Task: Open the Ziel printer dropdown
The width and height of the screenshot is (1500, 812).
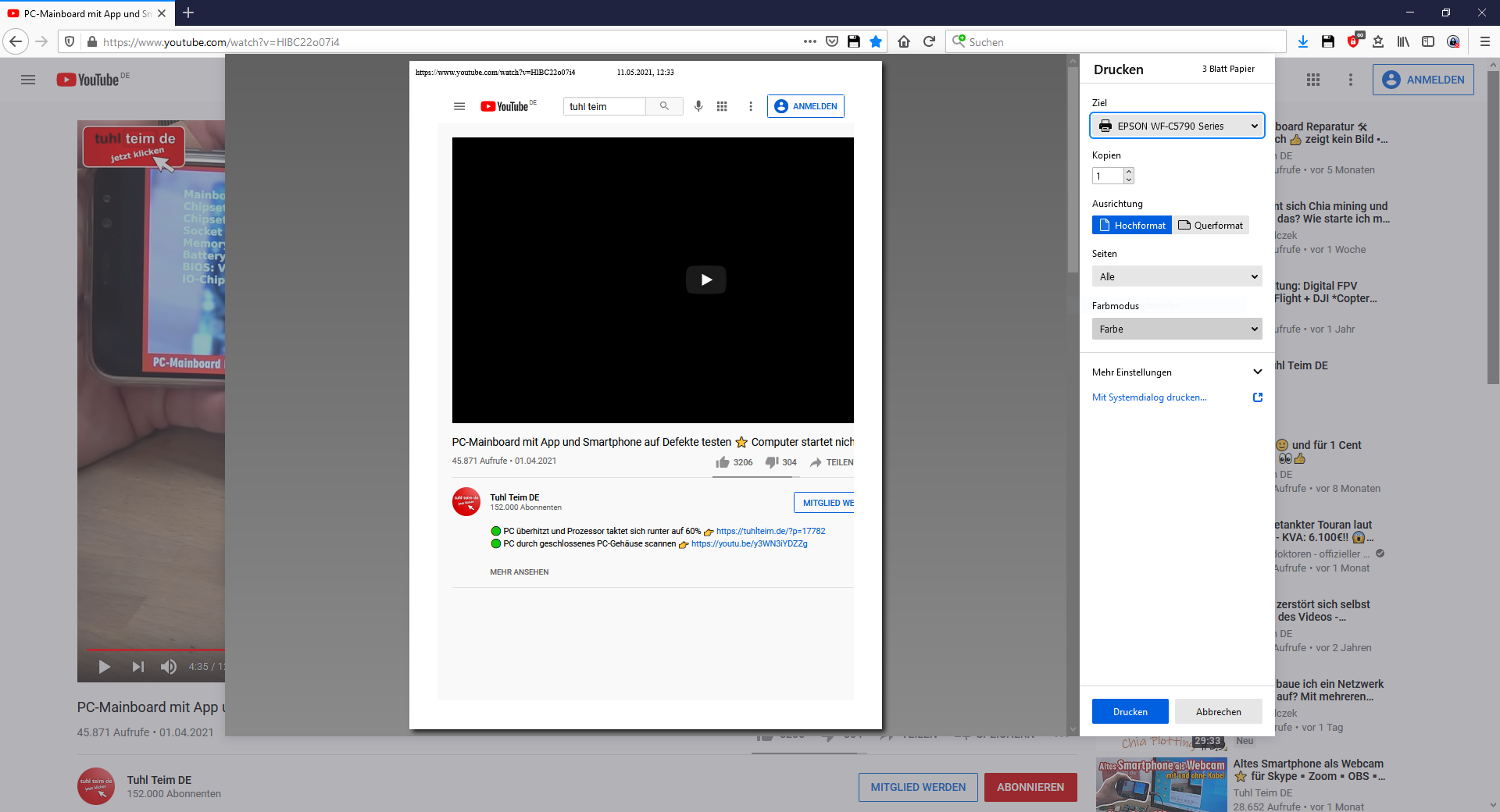Action: tap(1177, 126)
